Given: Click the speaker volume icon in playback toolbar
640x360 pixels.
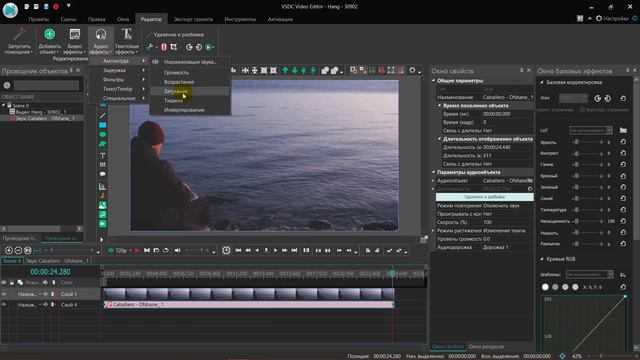Looking at the screenshot, I should click(177, 250).
